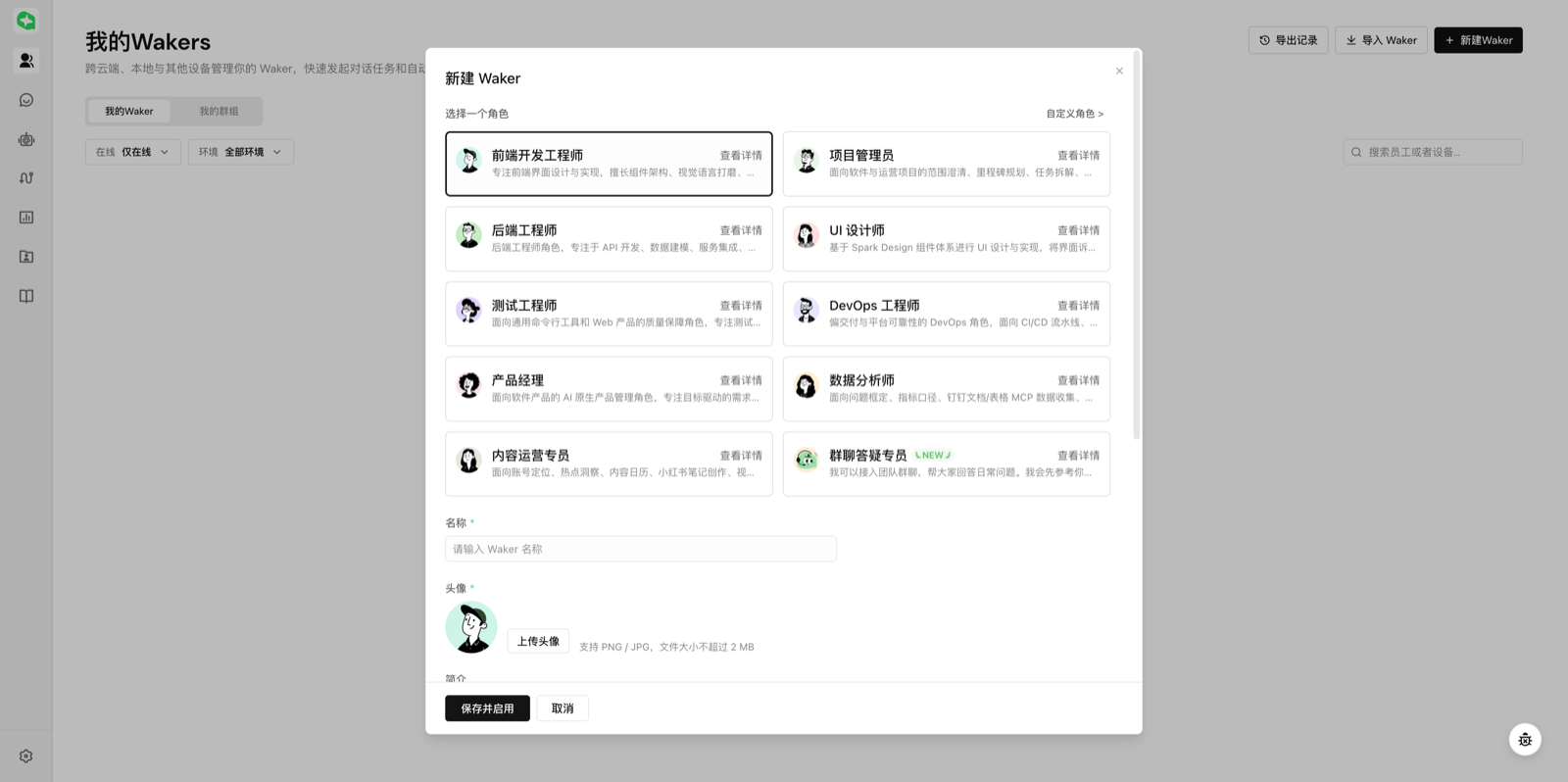Open the workflow route icon in sidebar
This screenshot has height=782, width=1568.
(26, 178)
